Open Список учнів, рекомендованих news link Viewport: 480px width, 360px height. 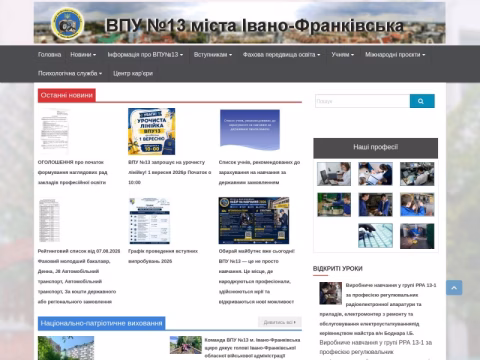tap(259, 172)
